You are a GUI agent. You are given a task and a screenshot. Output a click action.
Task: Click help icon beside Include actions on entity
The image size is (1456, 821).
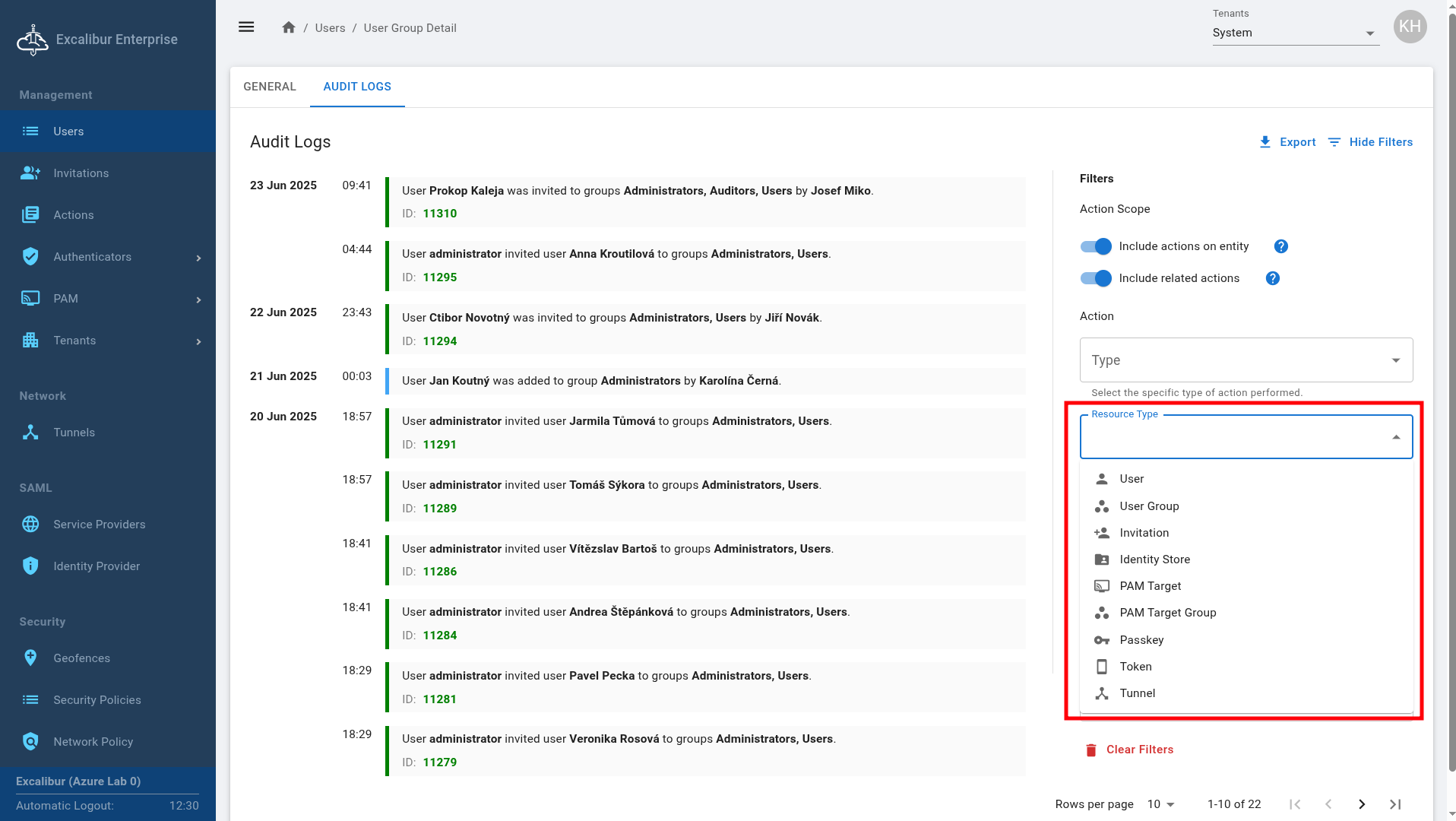pyautogui.click(x=1280, y=246)
